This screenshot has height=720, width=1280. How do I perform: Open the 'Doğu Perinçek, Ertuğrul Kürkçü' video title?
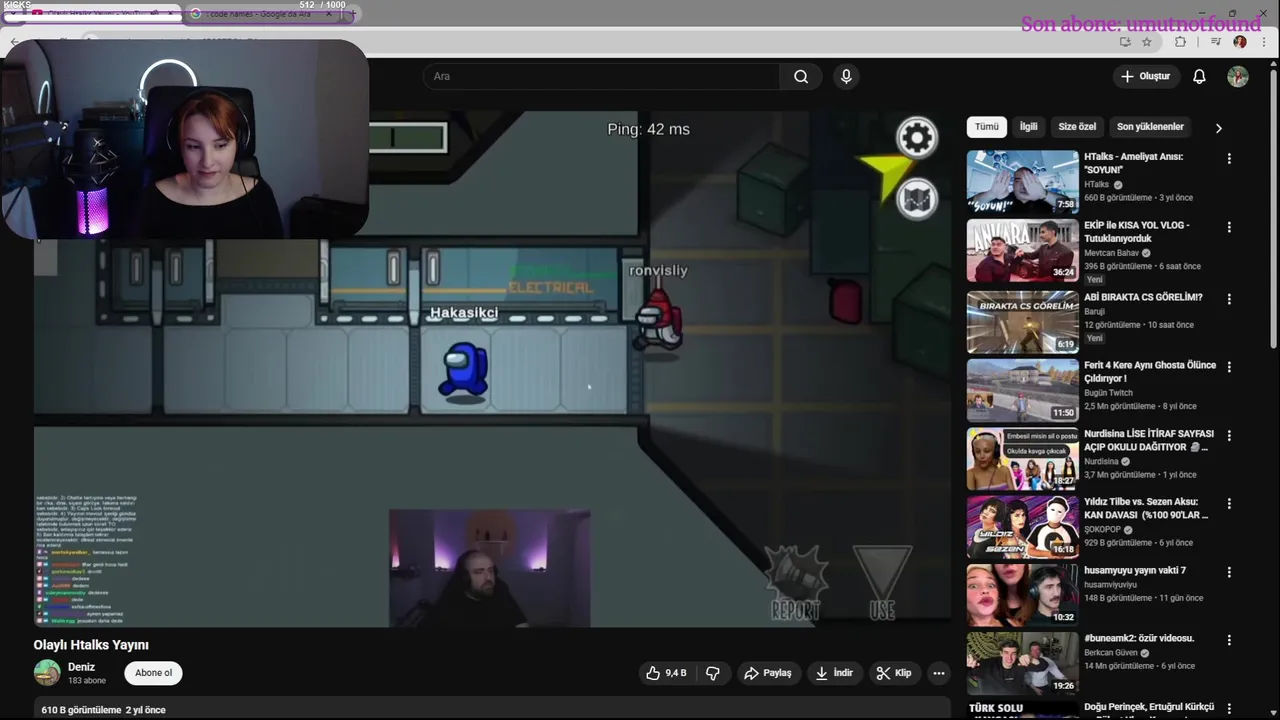click(1149, 707)
